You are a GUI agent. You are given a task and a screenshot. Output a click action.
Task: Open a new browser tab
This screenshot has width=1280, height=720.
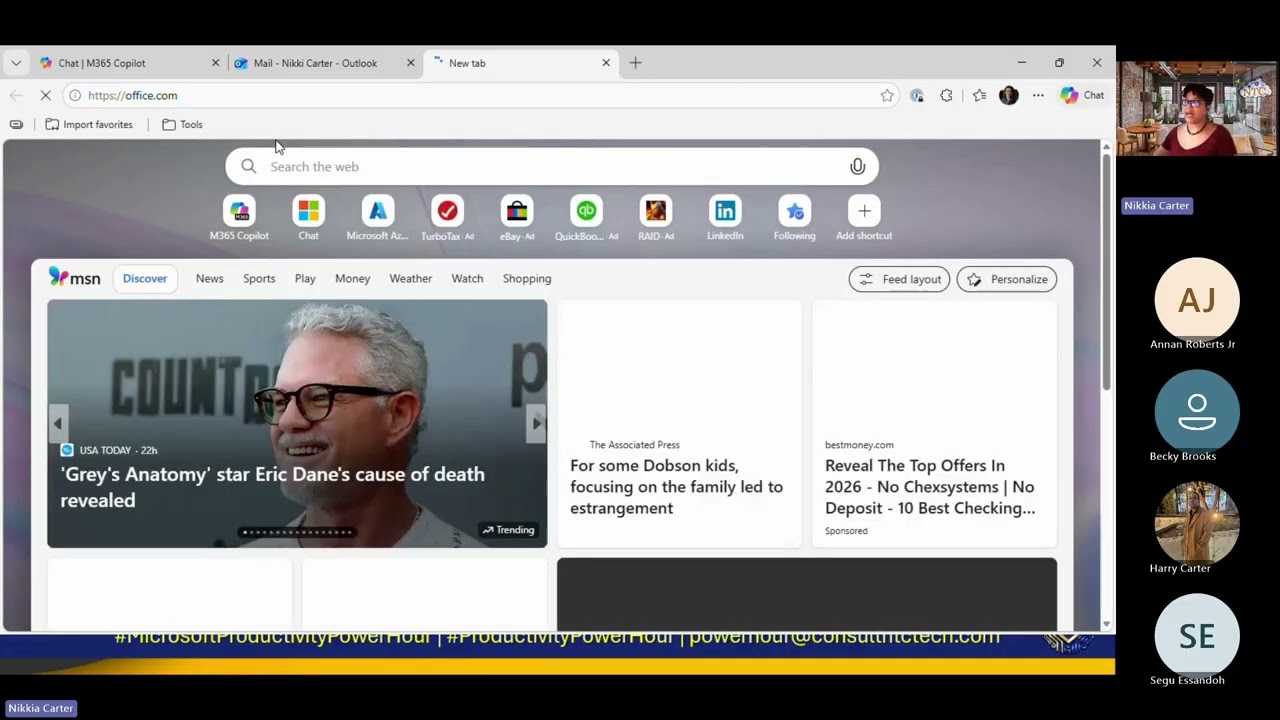pyautogui.click(x=635, y=63)
